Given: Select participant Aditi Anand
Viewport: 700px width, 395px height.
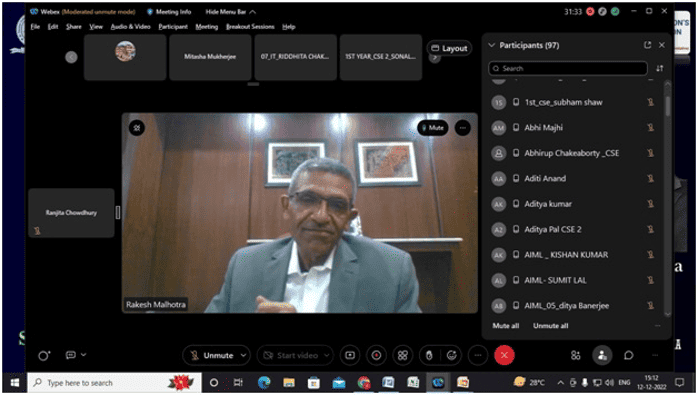Looking at the screenshot, I should click(573, 179).
